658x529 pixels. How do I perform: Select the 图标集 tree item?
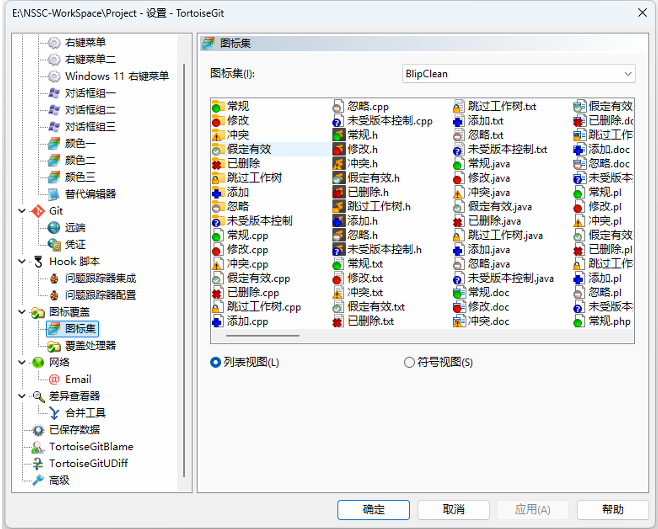tap(73, 329)
